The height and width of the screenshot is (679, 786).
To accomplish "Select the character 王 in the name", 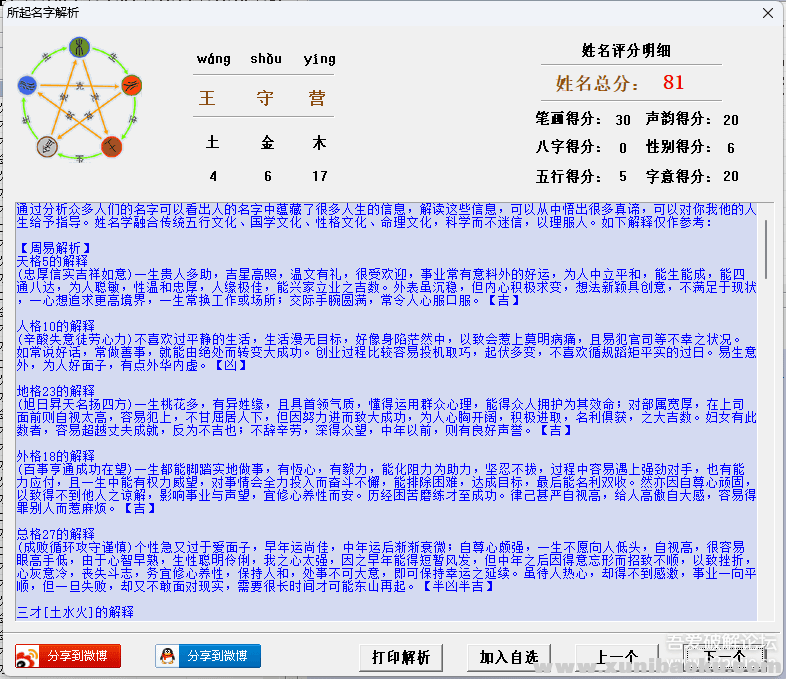I will click(x=208, y=99).
